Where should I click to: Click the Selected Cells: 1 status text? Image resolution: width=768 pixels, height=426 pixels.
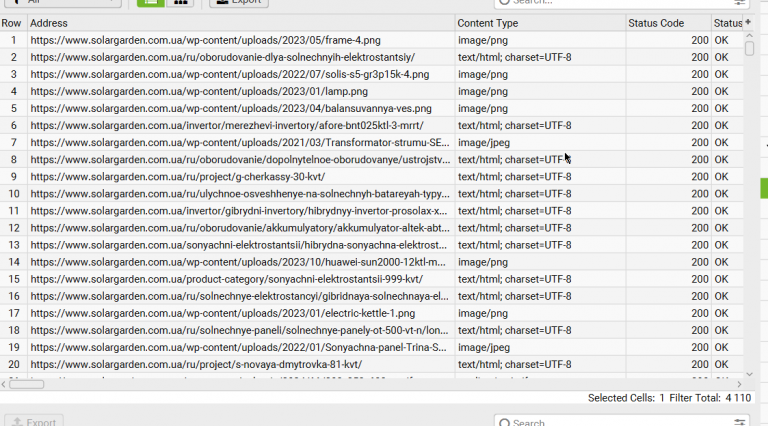coord(626,398)
